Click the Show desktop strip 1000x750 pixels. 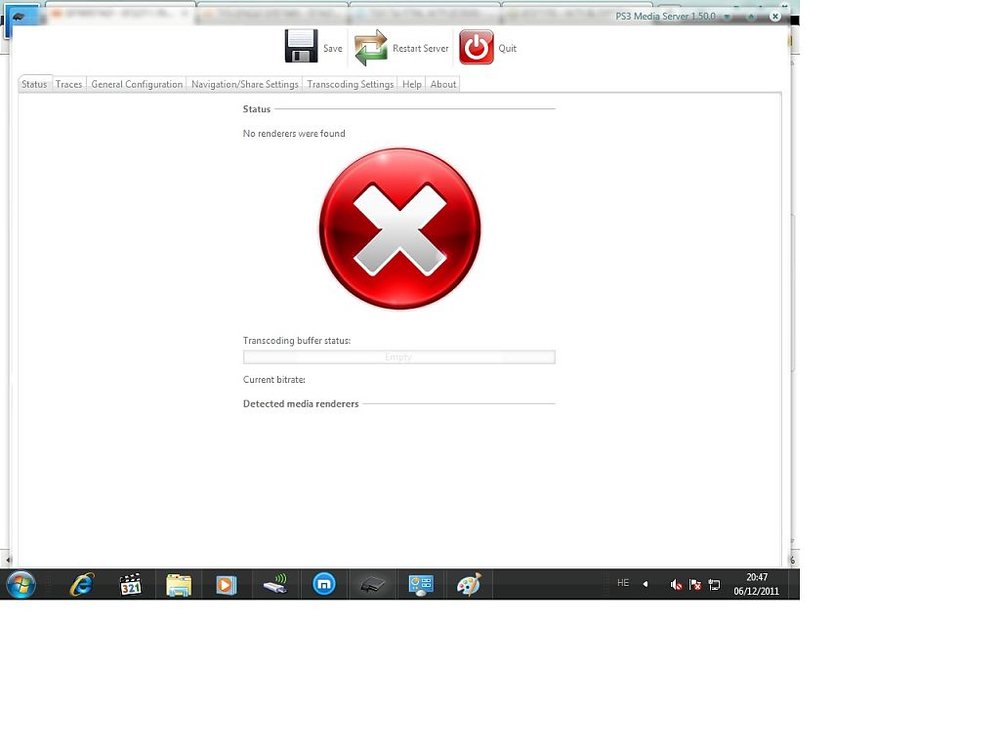coord(795,584)
